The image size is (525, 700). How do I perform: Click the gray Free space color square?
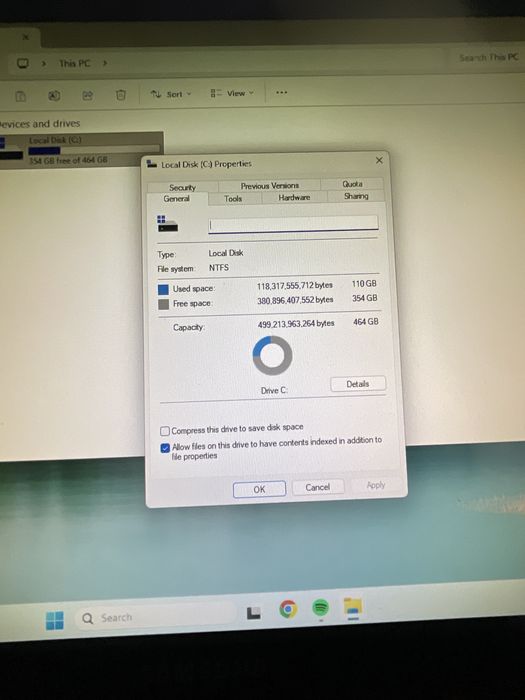163,304
